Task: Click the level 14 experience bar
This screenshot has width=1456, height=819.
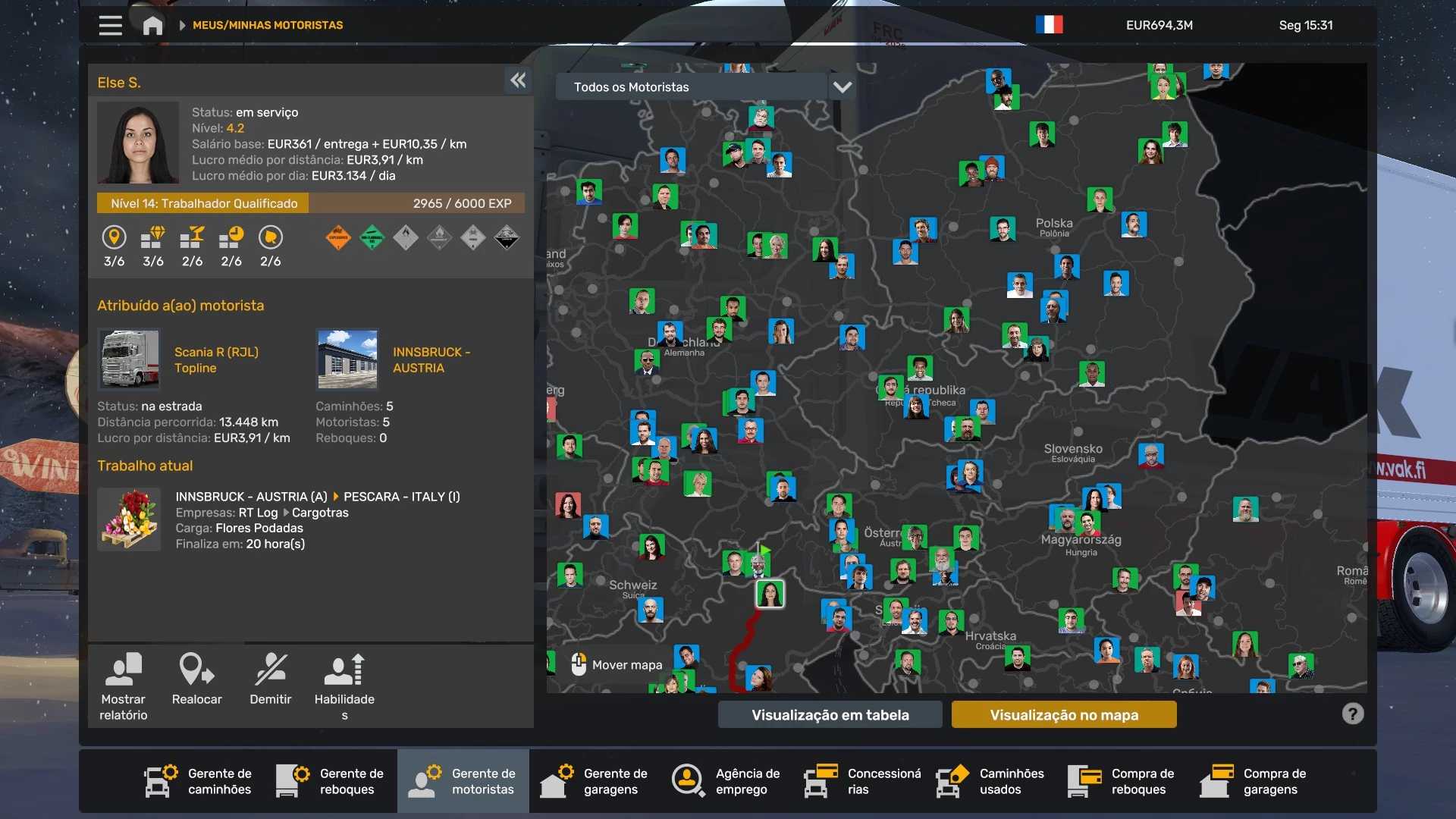Action: click(310, 203)
